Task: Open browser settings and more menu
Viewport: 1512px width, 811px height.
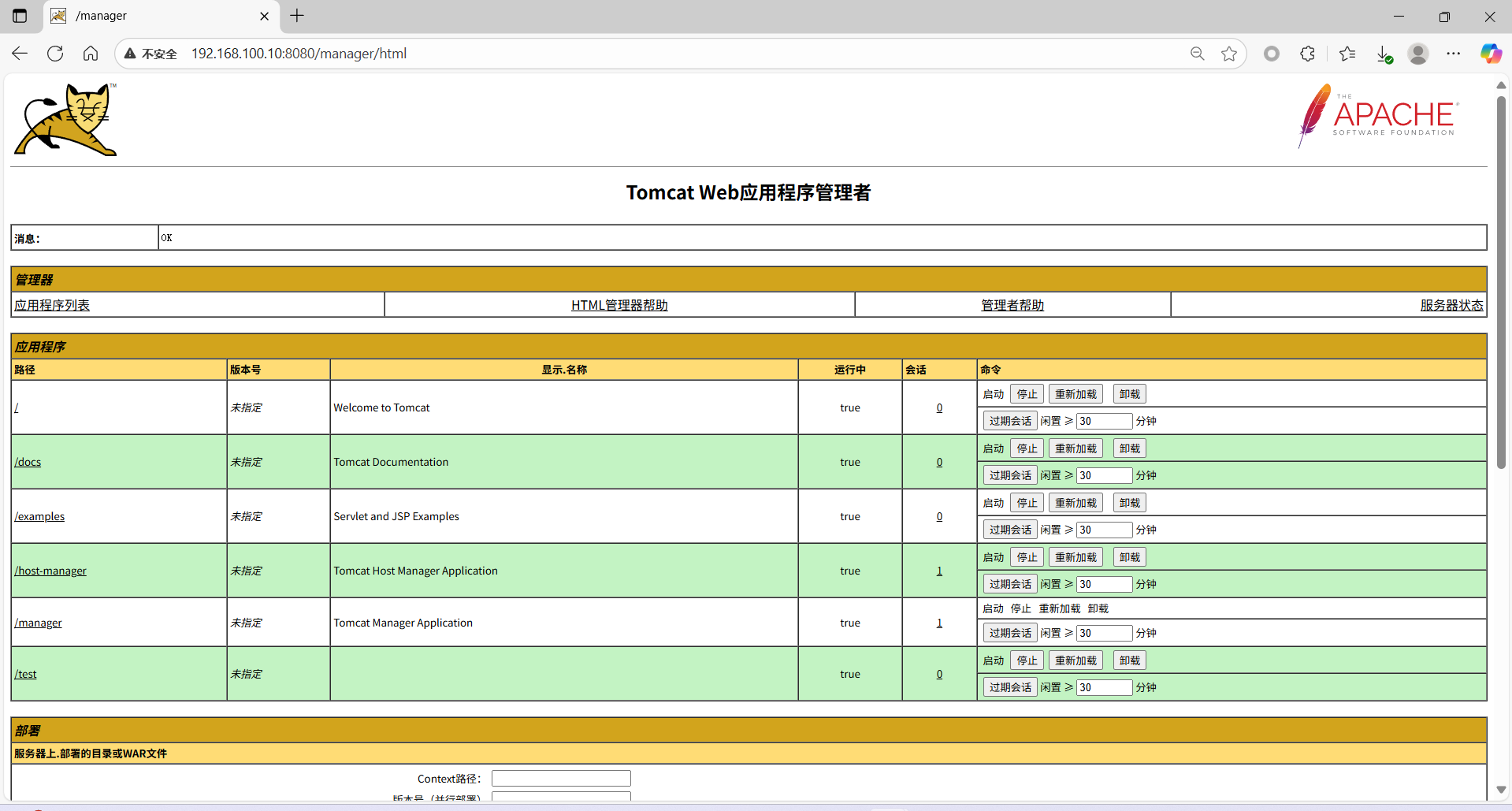Action: pos(1454,54)
